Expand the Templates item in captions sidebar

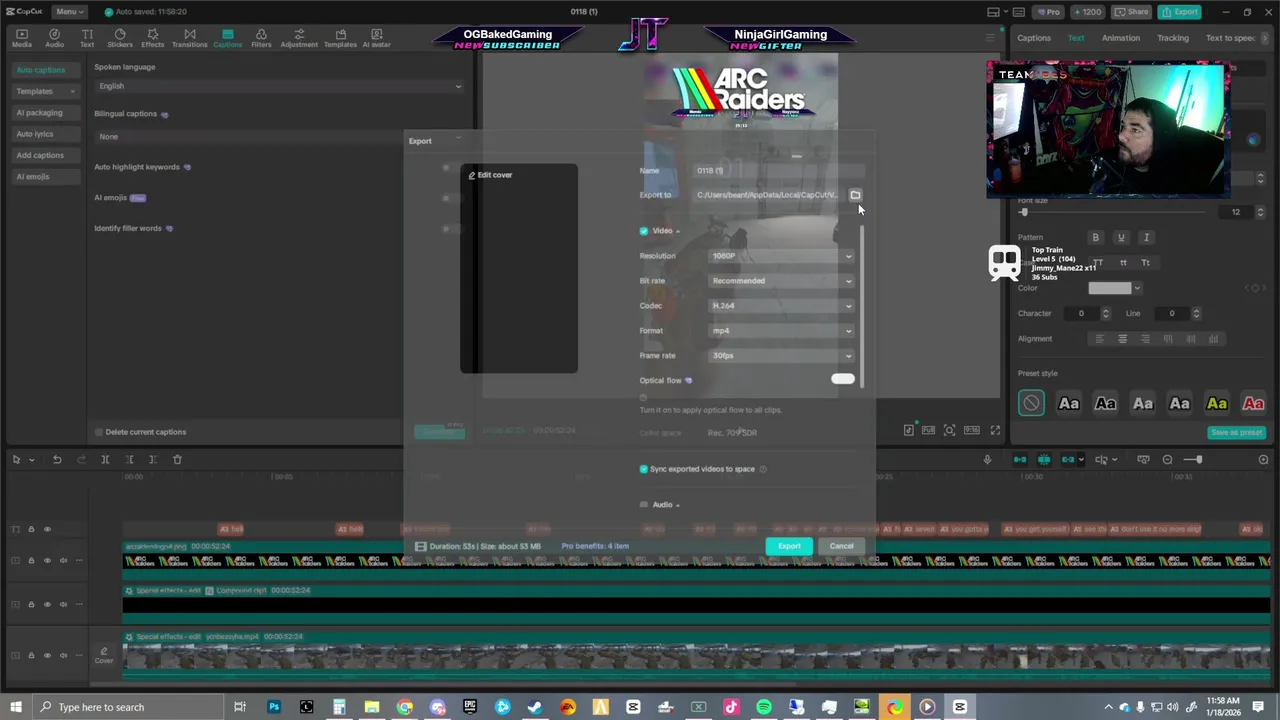(x=45, y=91)
